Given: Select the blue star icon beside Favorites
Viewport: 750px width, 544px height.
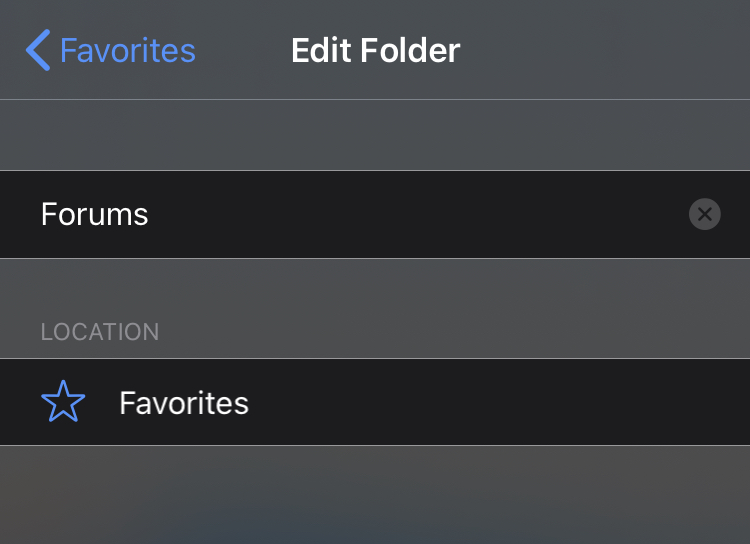Looking at the screenshot, I should click(x=63, y=401).
